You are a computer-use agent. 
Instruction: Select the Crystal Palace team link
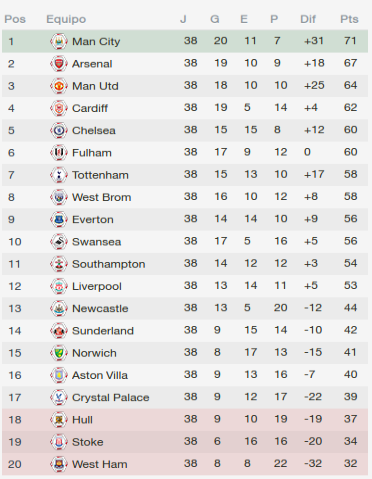pyautogui.click(x=111, y=397)
